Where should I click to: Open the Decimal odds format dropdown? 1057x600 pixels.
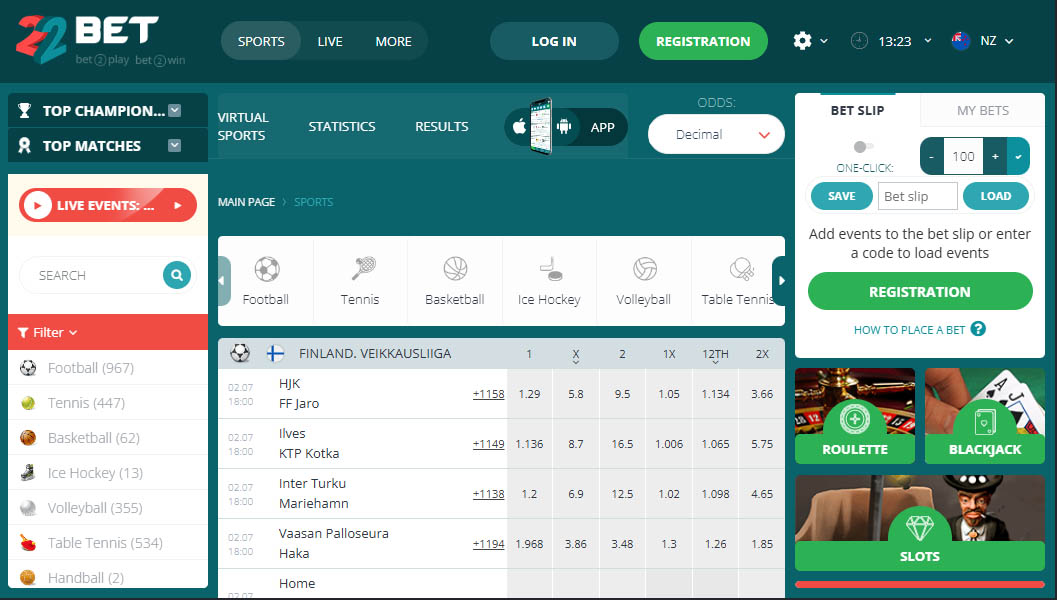716,134
